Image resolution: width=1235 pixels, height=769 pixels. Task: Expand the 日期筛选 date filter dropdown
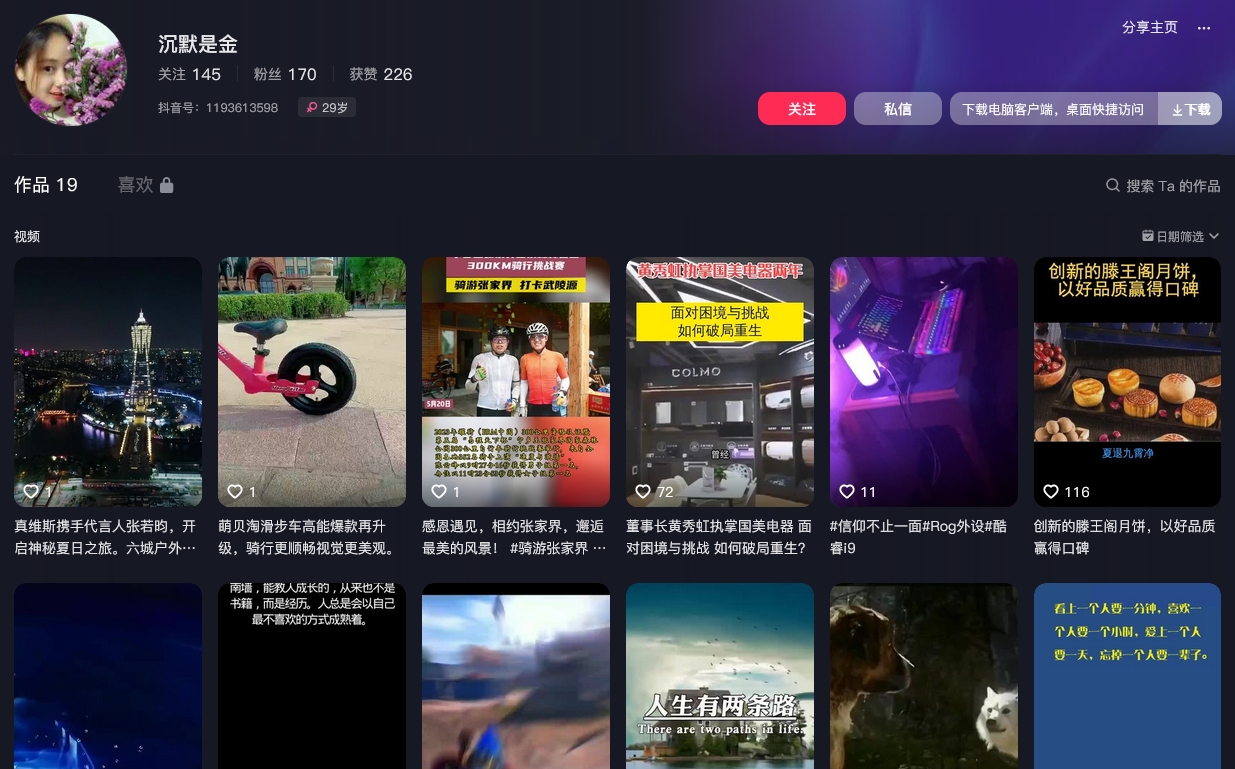[x=1180, y=236]
